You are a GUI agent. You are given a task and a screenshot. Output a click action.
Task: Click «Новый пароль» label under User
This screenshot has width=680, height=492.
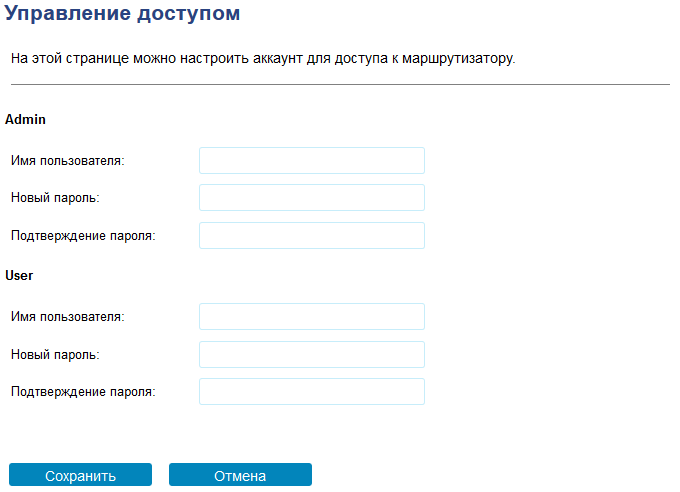pyautogui.click(x=55, y=354)
